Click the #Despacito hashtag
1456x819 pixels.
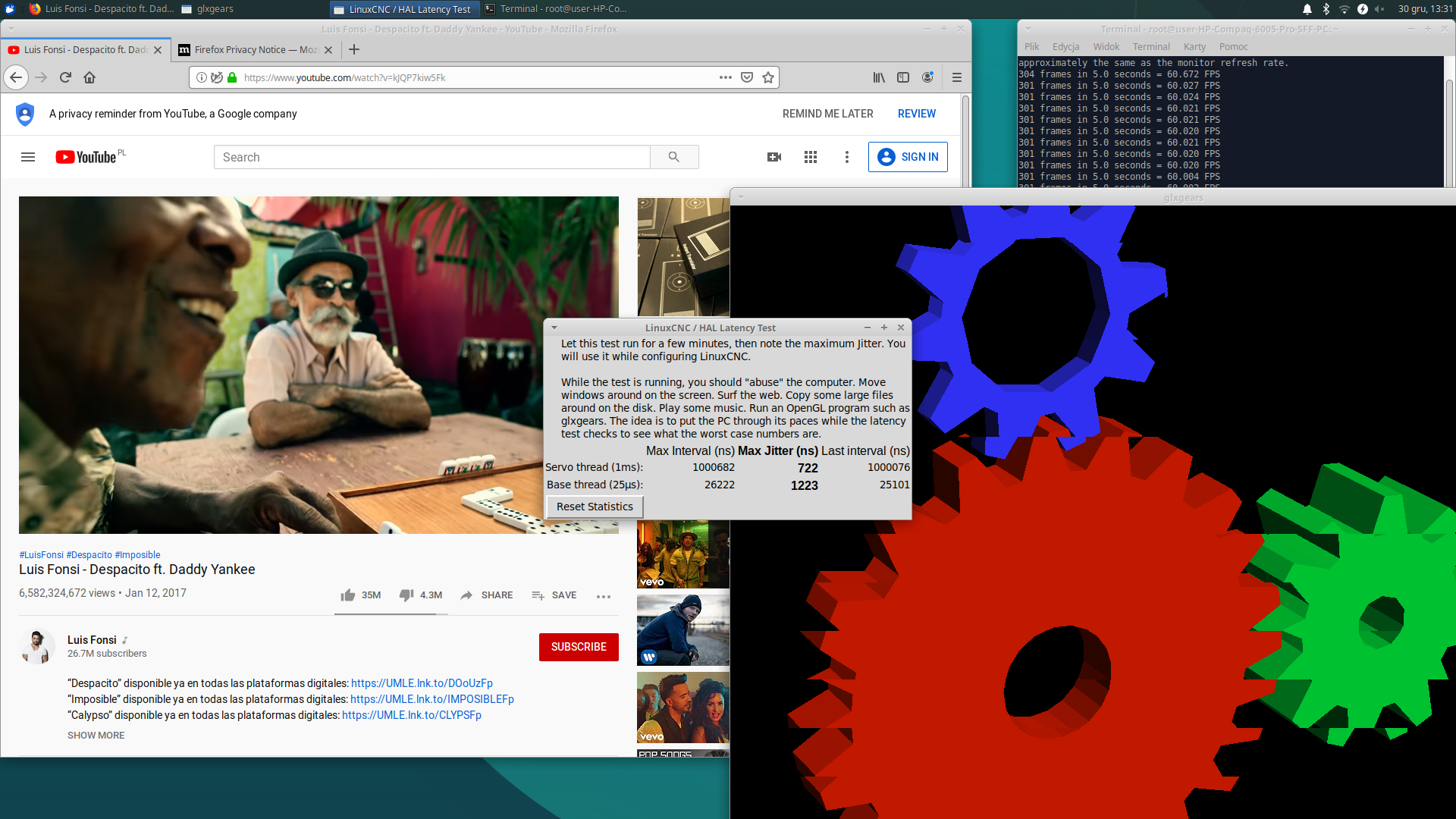coord(89,555)
